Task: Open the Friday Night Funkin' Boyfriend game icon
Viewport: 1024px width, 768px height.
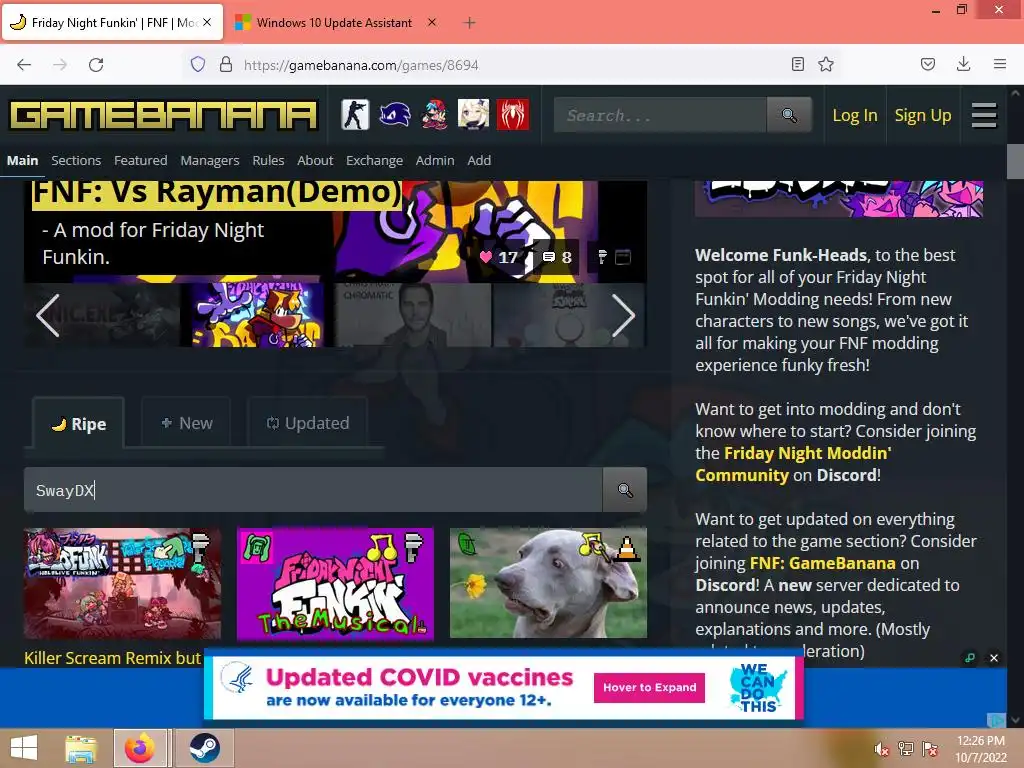Action: click(x=434, y=115)
